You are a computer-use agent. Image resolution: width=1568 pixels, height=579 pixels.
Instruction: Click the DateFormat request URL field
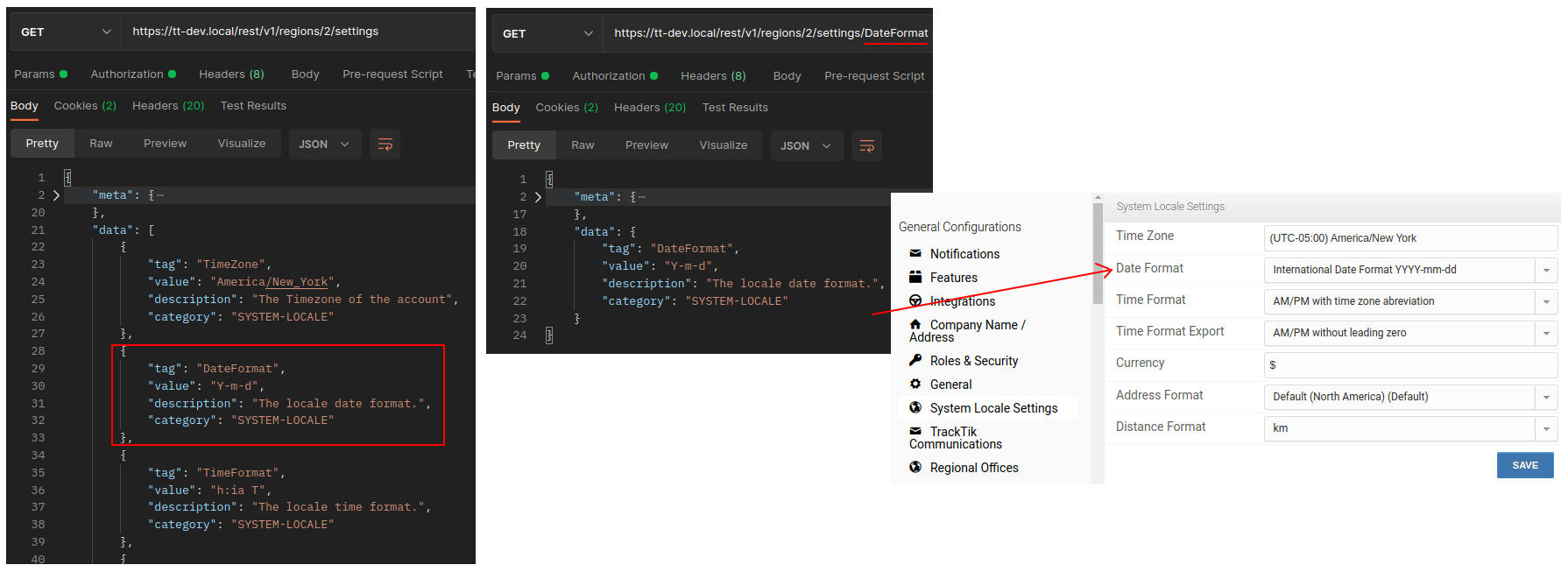point(768,33)
